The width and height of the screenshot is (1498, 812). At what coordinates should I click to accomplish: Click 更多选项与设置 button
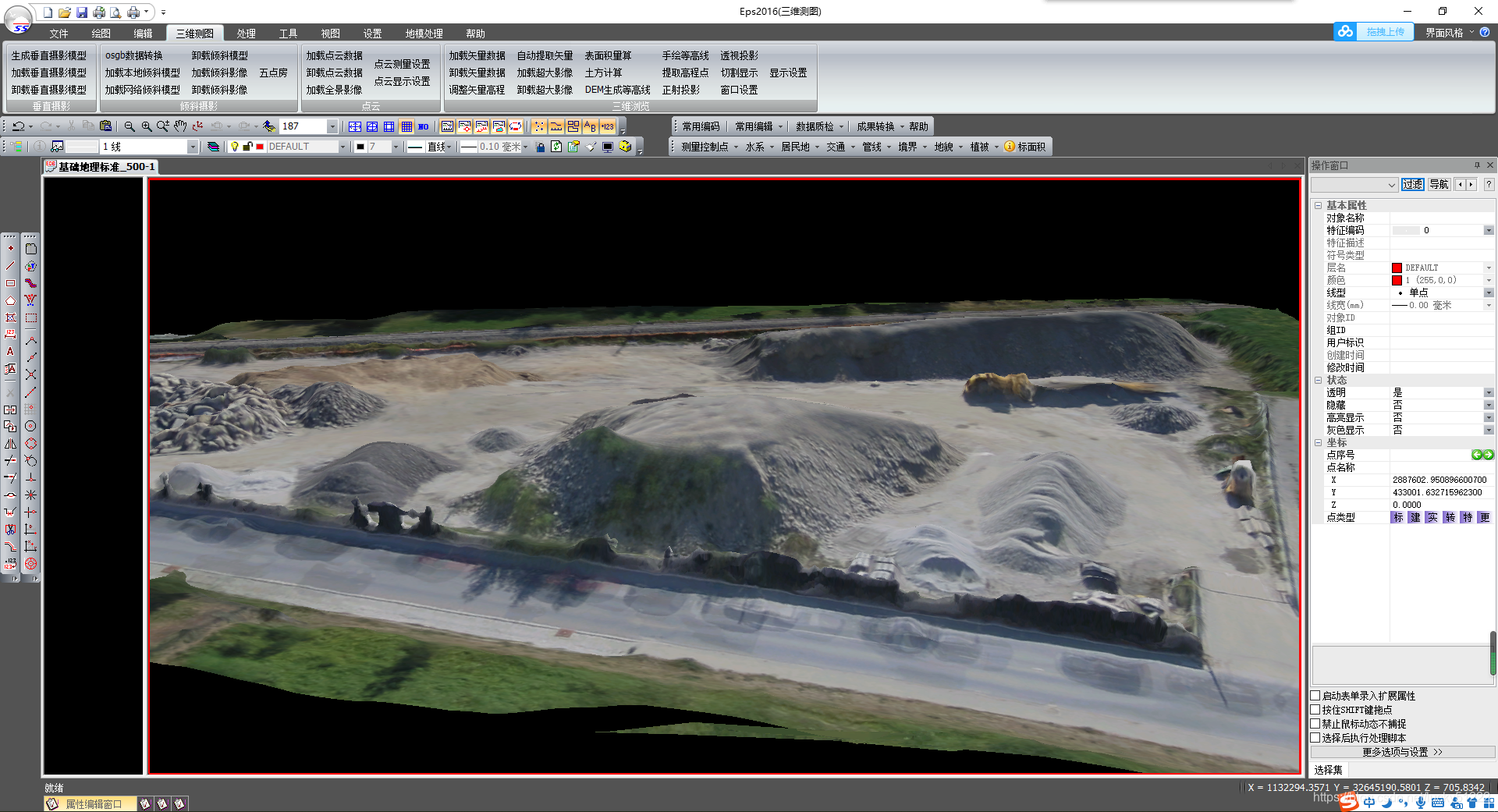pyautogui.click(x=1402, y=753)
